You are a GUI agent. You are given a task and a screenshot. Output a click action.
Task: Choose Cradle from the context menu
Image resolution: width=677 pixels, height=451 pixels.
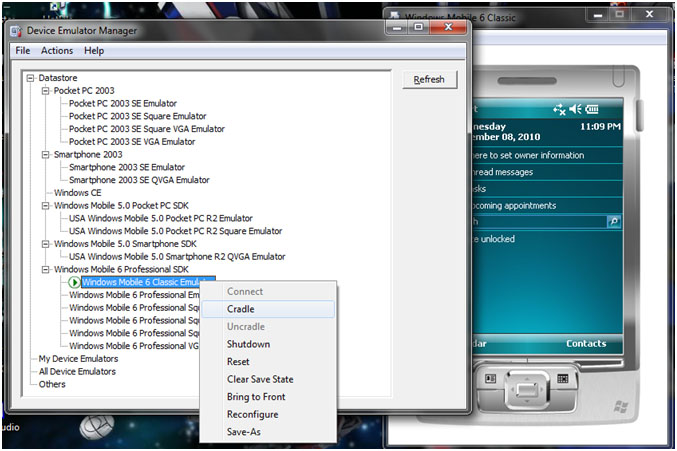pos(268,309)
